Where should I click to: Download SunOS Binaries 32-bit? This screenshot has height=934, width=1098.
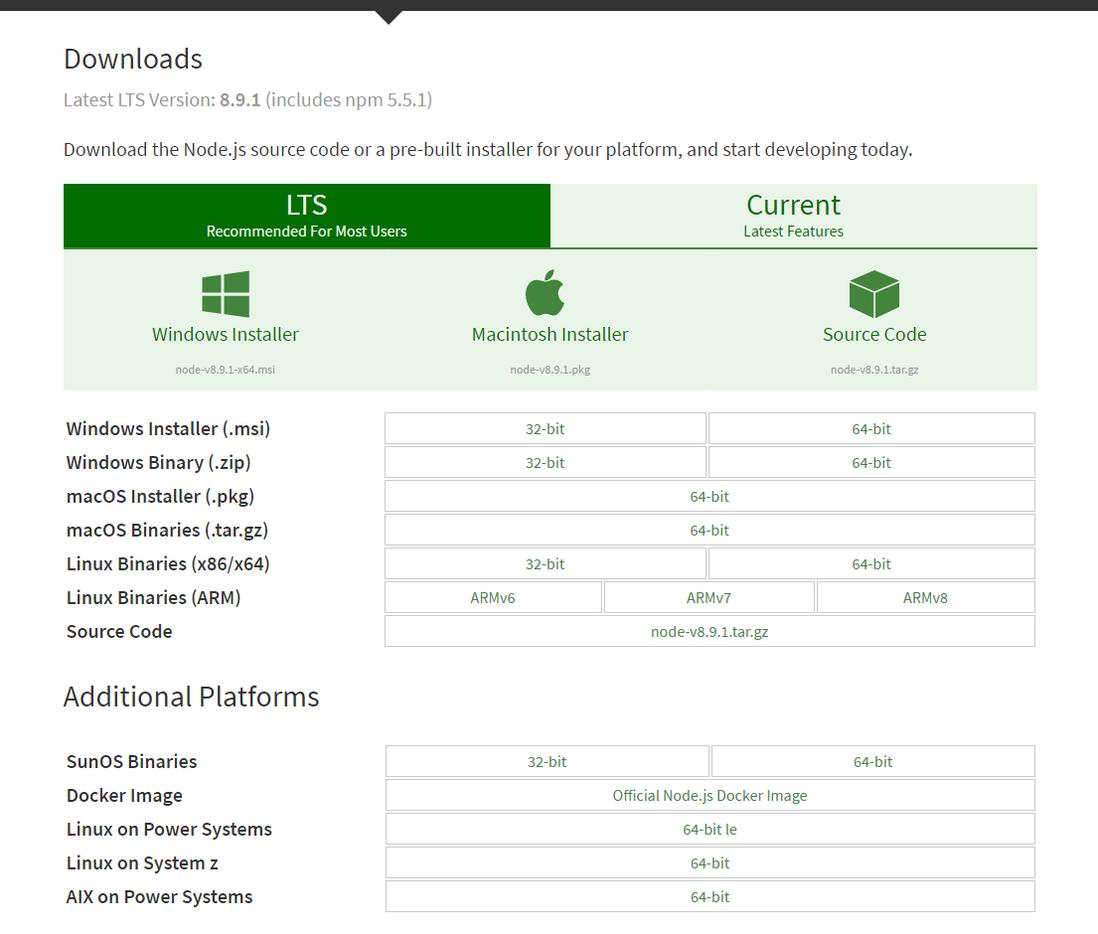pyautogui.click(x=547, y=762)
